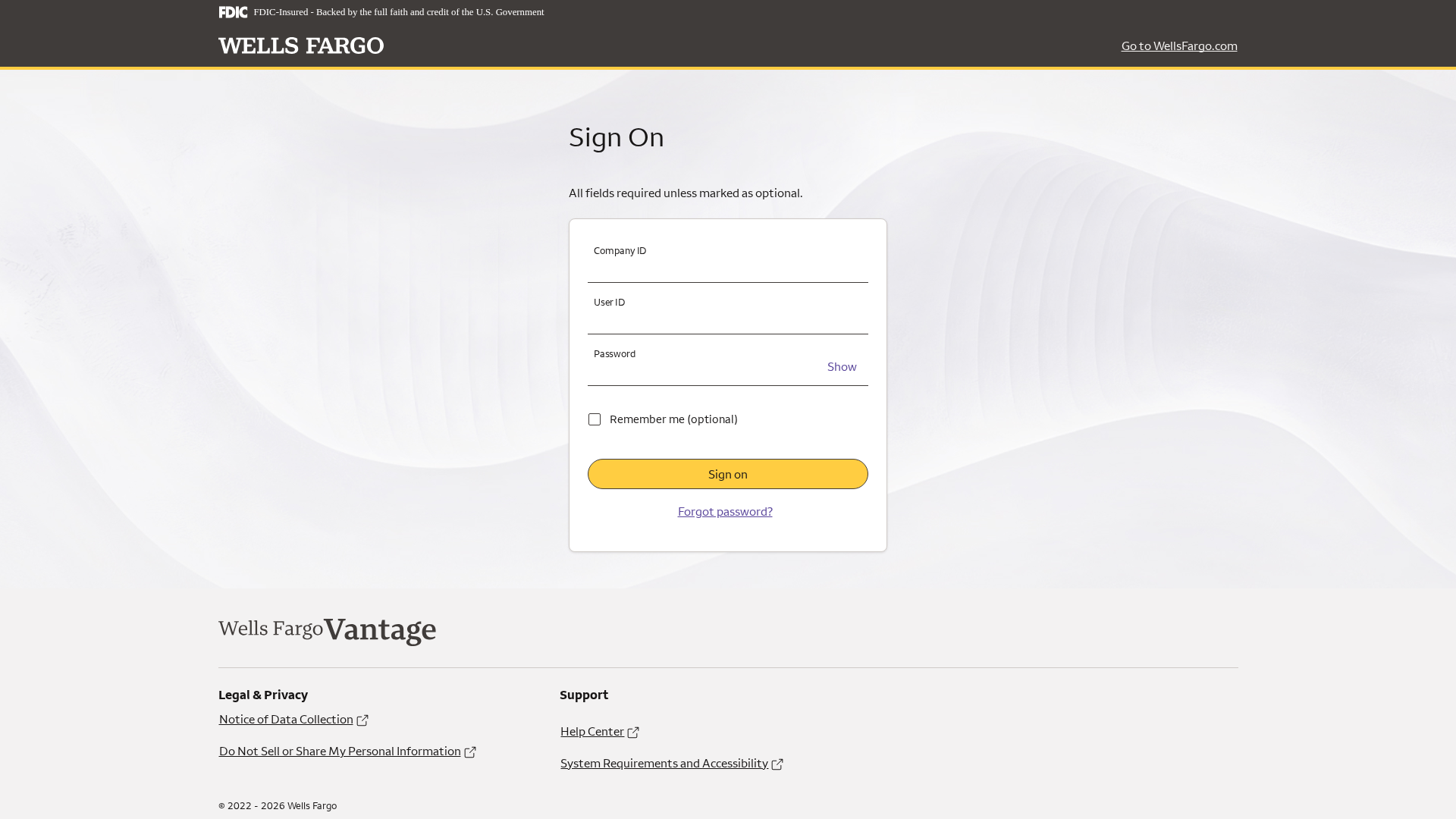Open Notice of Data Collection link
The height and width of the screenshot is (819, 1456).
pos(286,720)
